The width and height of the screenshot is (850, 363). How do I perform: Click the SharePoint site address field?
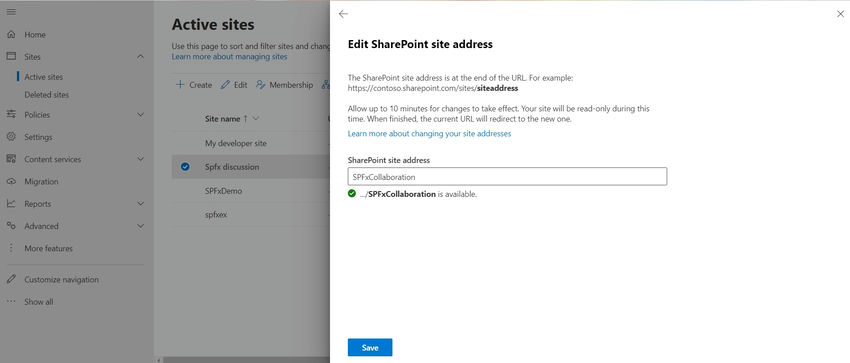point(507,177)
